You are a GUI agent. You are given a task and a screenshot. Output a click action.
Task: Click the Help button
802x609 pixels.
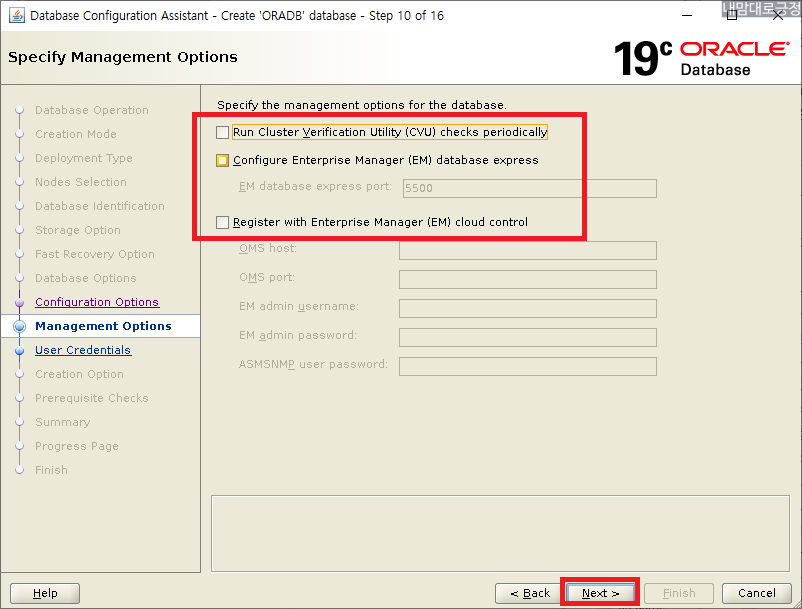point(45,593)
